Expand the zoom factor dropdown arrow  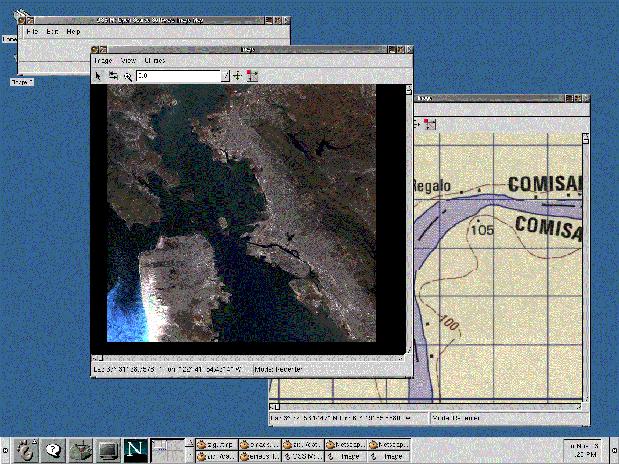[x=225, y=76]
